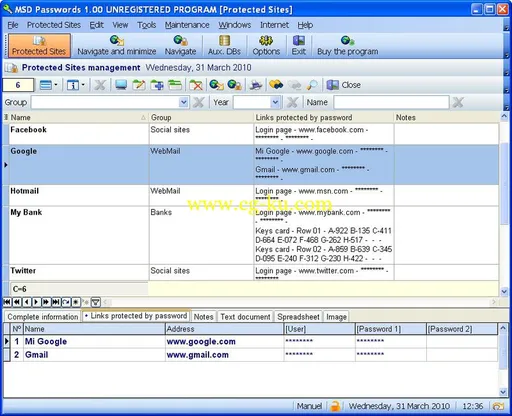This screenshot has width=512, height=416.
Task: Click the duplicate record folder icon
Action: (x=175, y=85)
